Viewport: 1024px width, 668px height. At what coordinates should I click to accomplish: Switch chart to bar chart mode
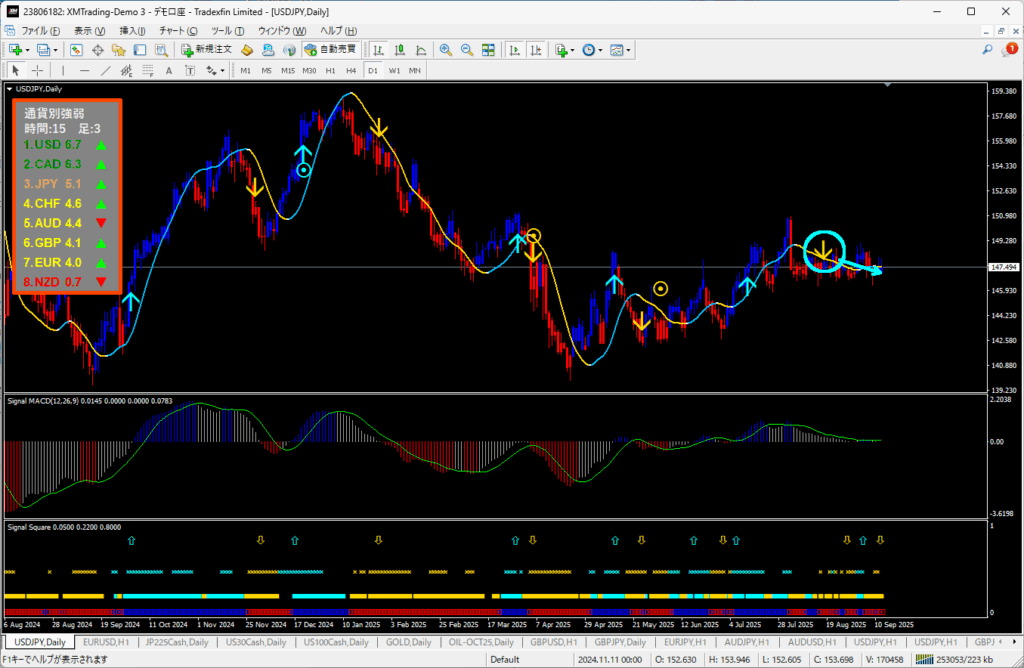point(379,50)
